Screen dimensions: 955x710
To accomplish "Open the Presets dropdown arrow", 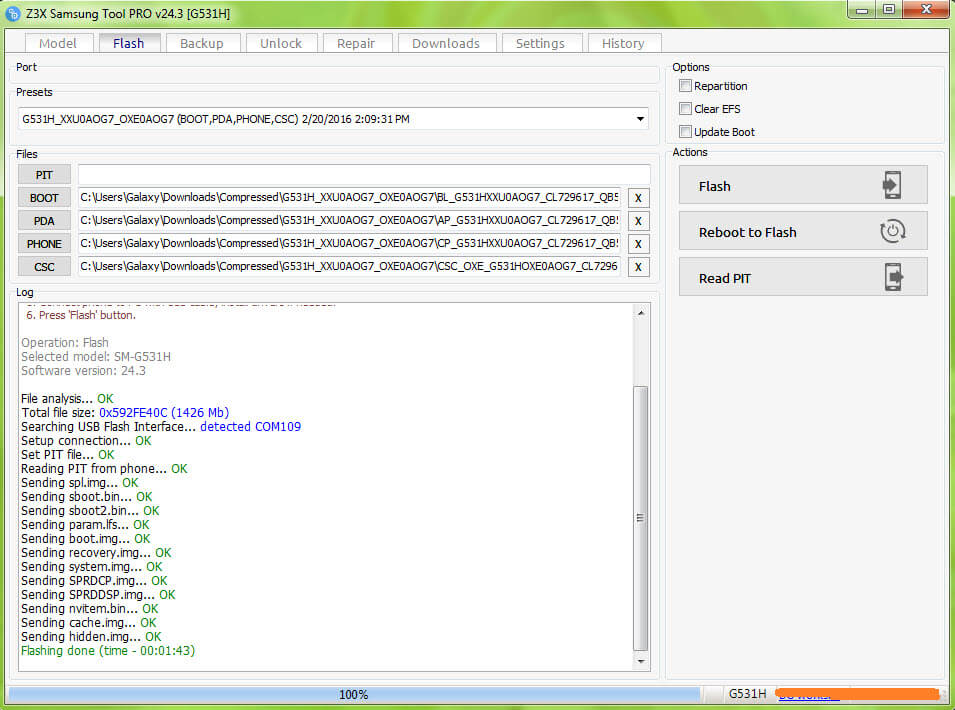I will click(640, 119).
